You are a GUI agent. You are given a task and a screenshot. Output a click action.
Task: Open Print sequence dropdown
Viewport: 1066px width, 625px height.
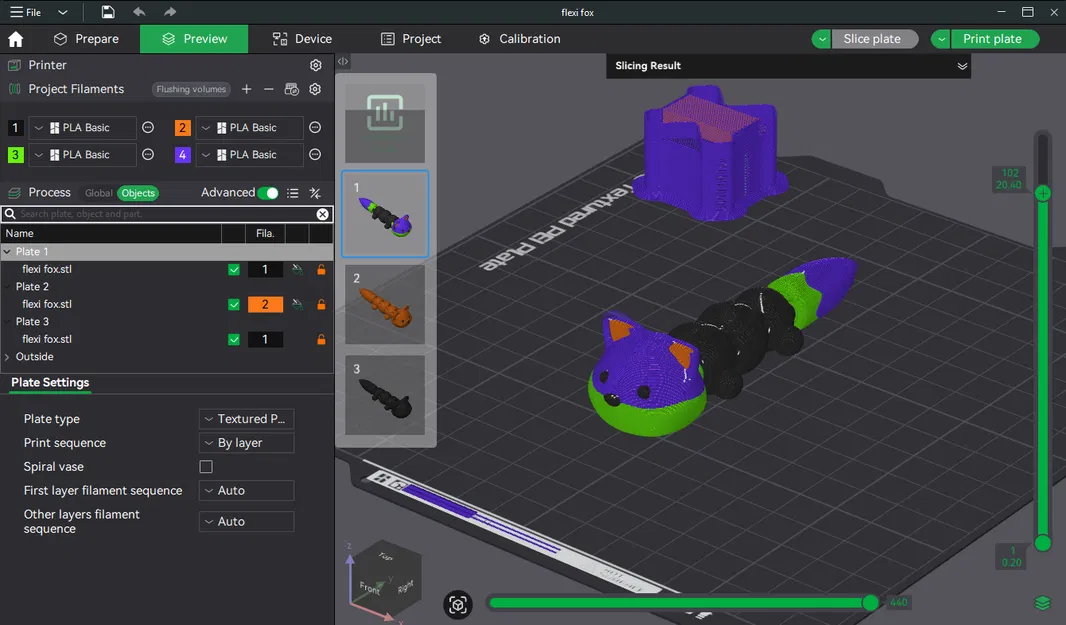[x=246, y=443]
